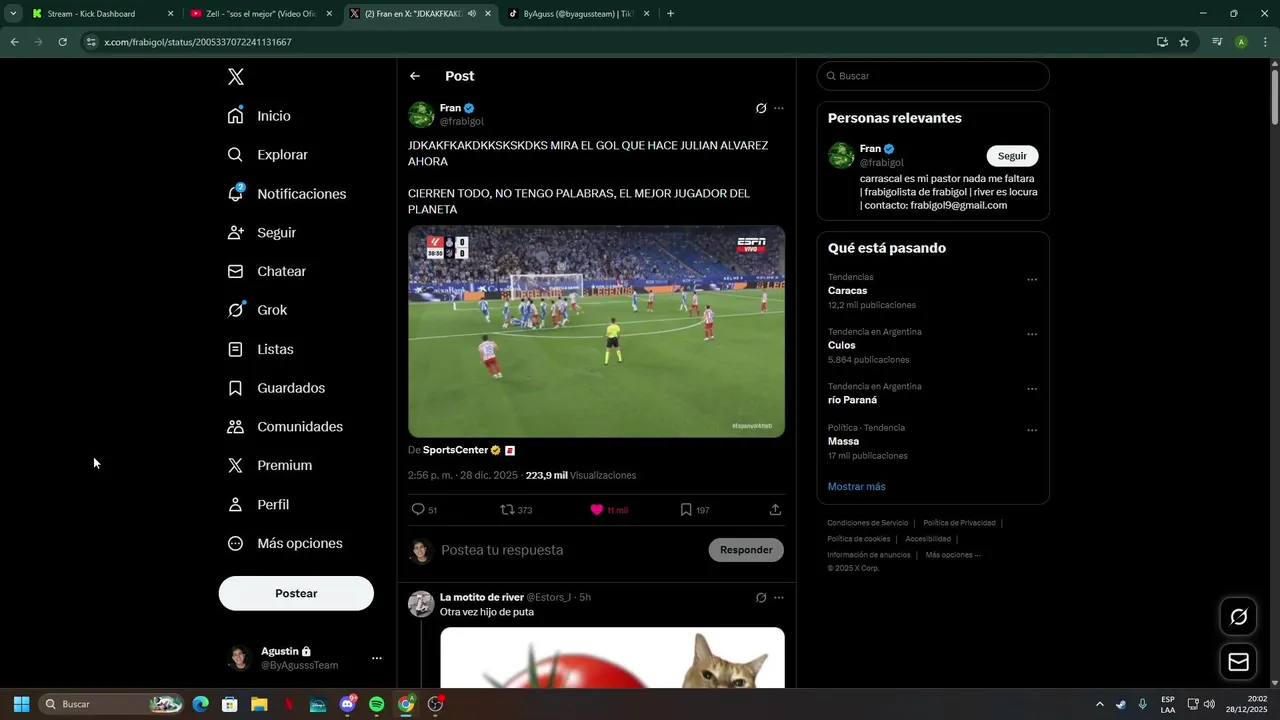1280x720 pixels.
Task: Switch to the ByAguss TikTok tab
Action: point(578,14)
